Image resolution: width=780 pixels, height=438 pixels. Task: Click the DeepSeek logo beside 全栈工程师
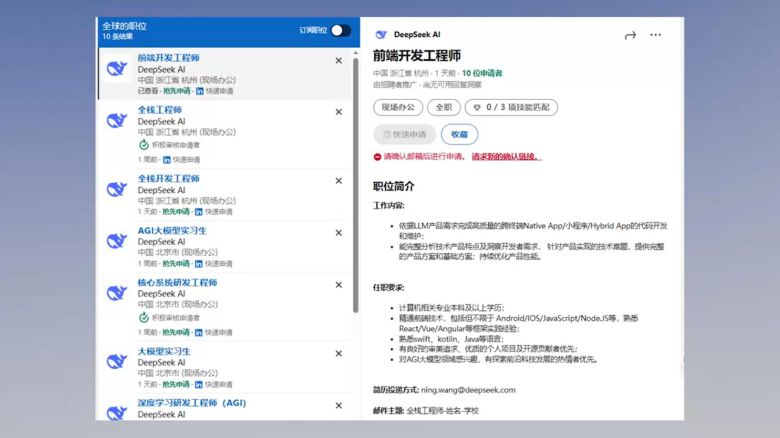tap(117, 121)
